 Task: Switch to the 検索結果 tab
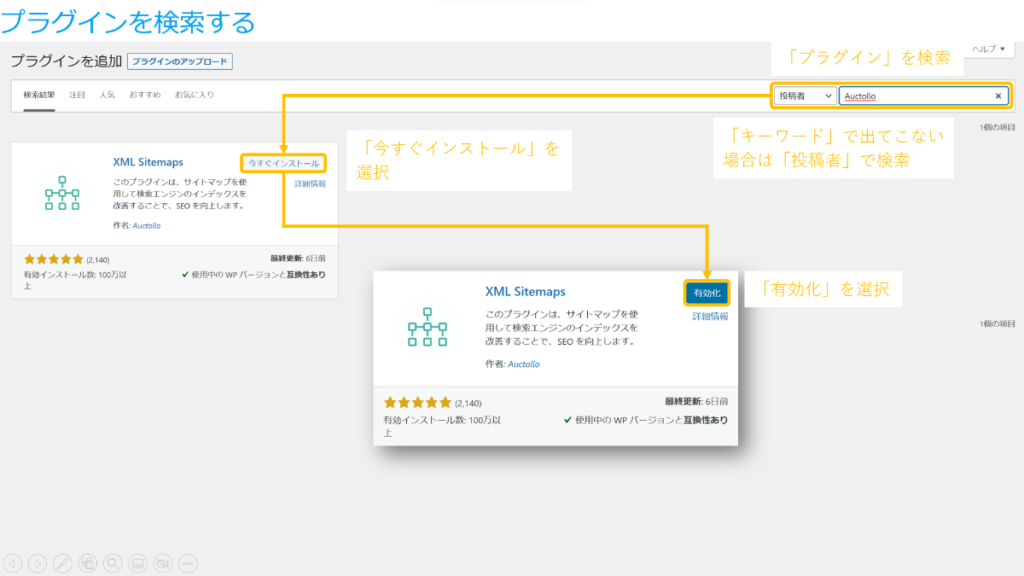pos(39,95)
